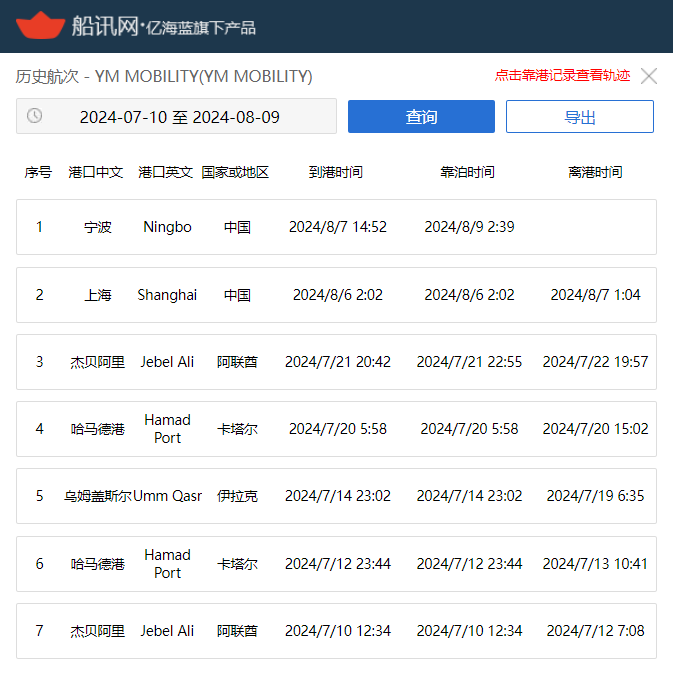Viewport: 673px width, 693px height.
Task: Click the 伊拉克 country cell
Action: (237, 496)
